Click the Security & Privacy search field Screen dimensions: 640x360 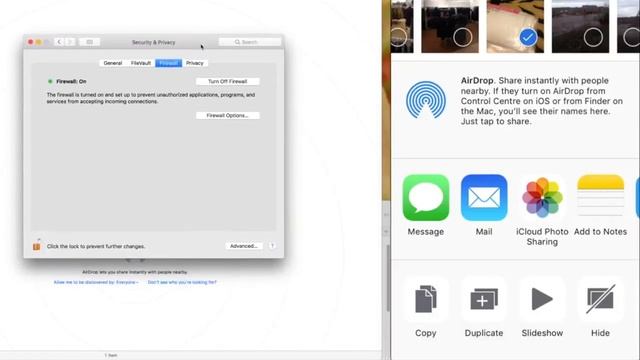(250, 42)
